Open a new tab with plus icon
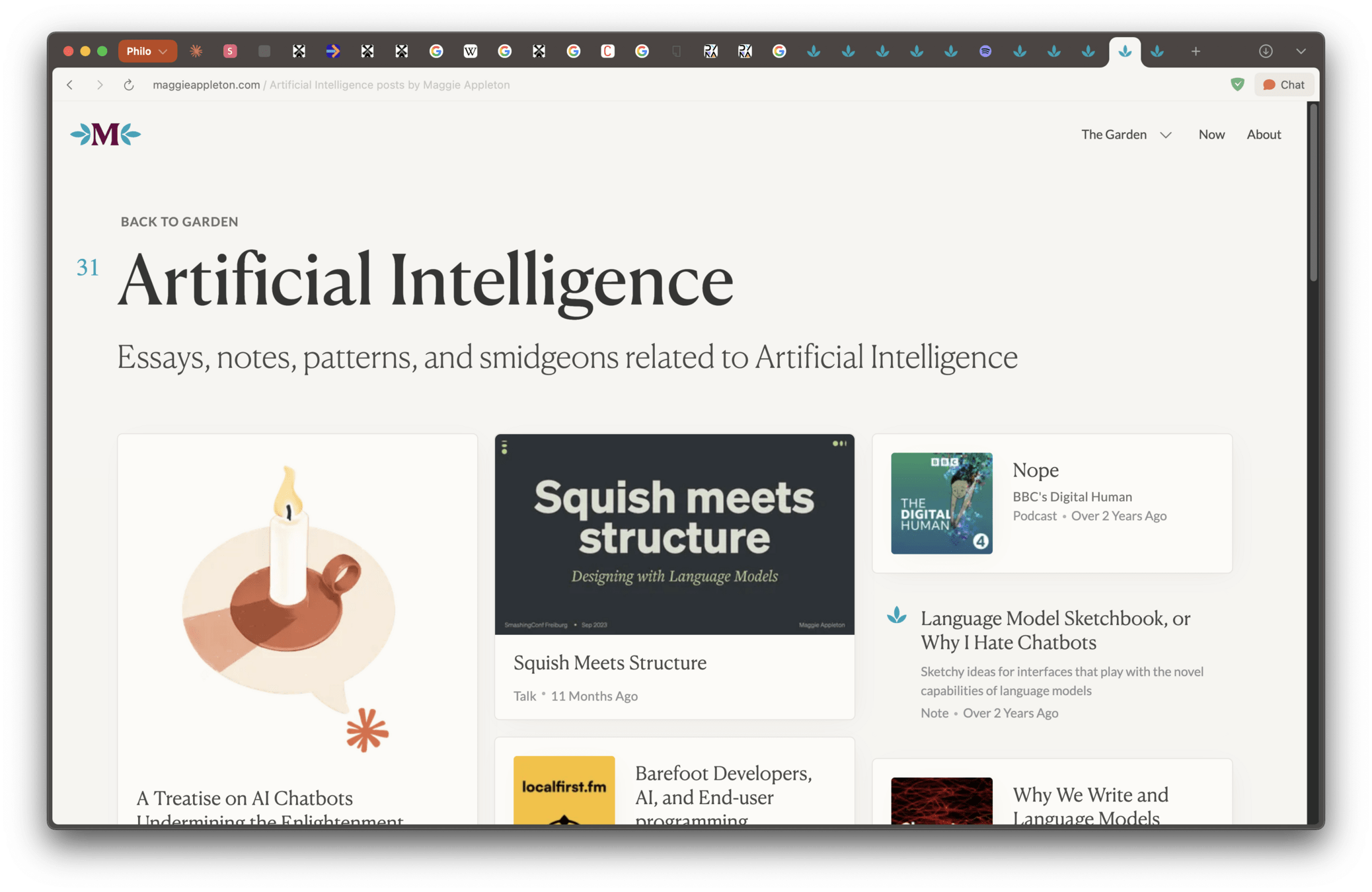Viewport: 1372px width, 892px height. pos(1196,51)
